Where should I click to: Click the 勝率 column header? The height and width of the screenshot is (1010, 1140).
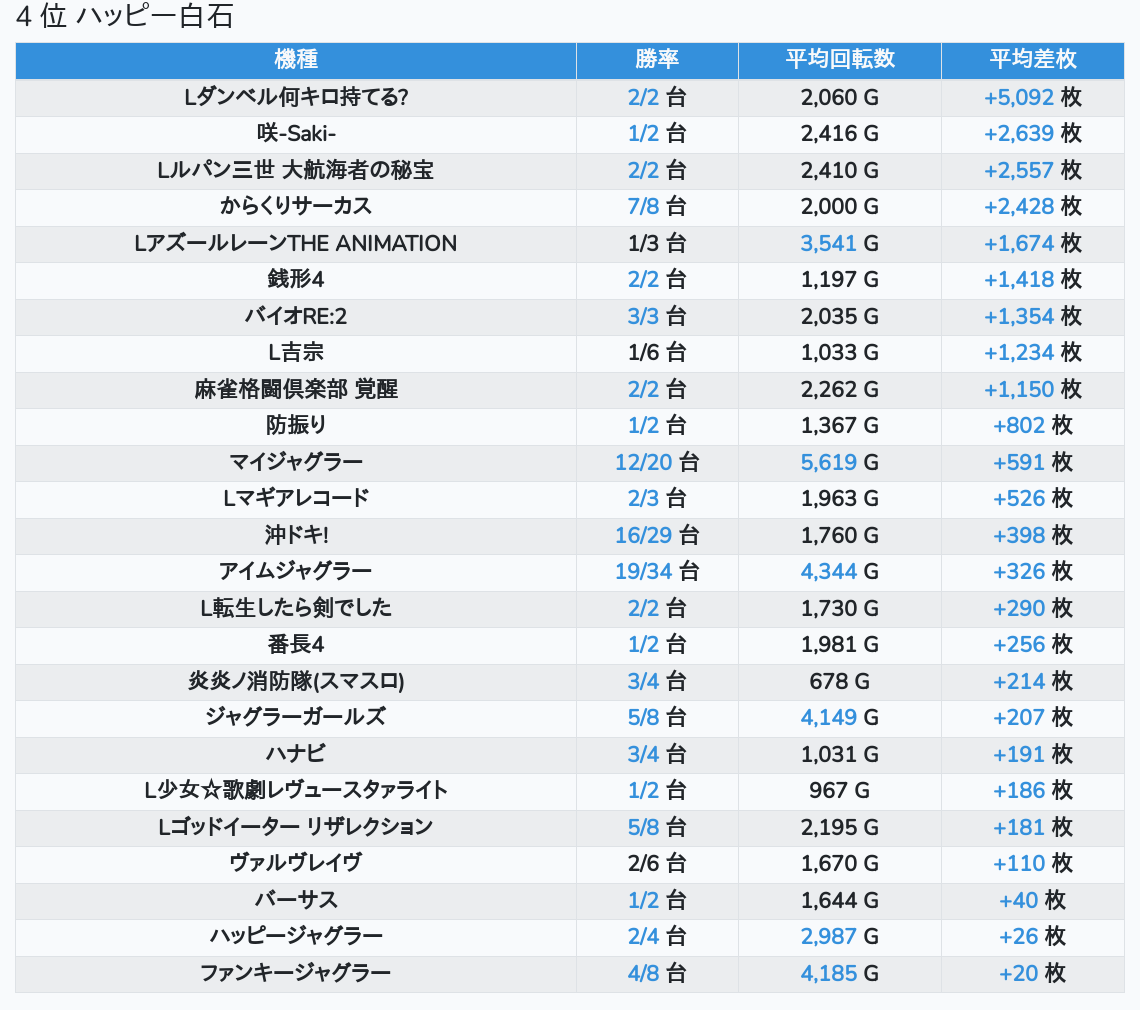657,60
